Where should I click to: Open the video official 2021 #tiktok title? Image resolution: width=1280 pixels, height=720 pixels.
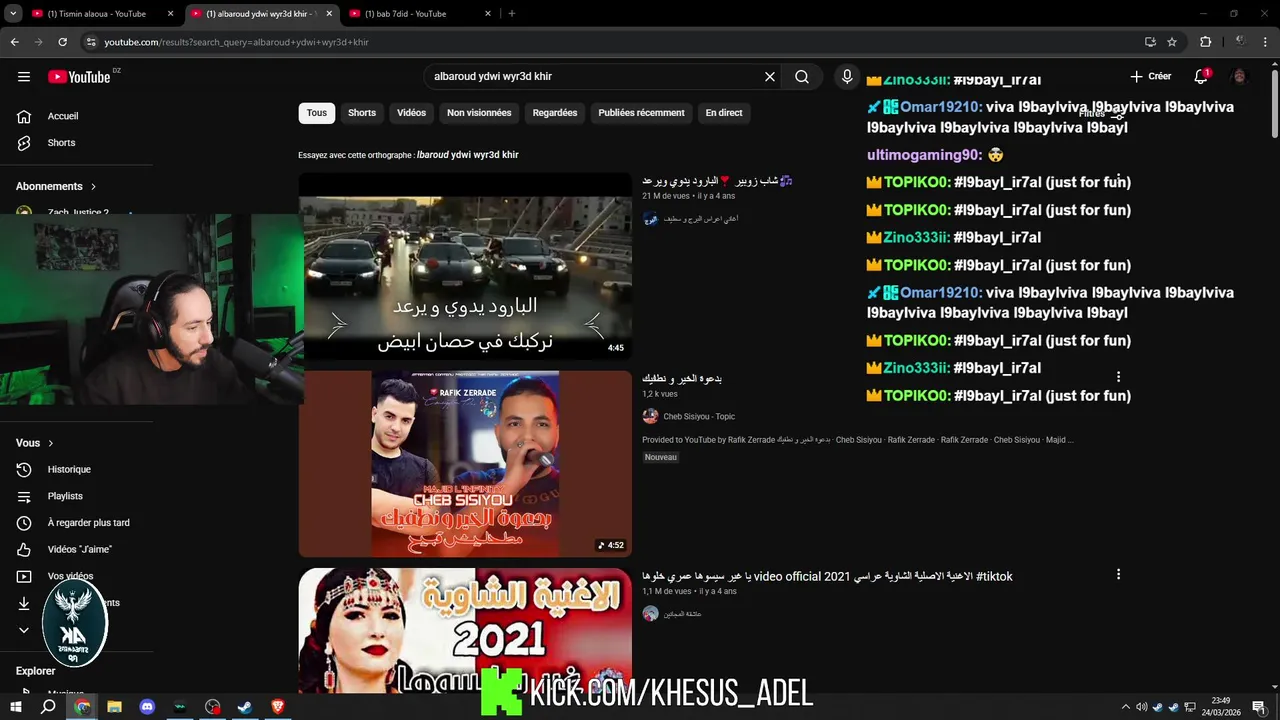click(x=827, y=576)
